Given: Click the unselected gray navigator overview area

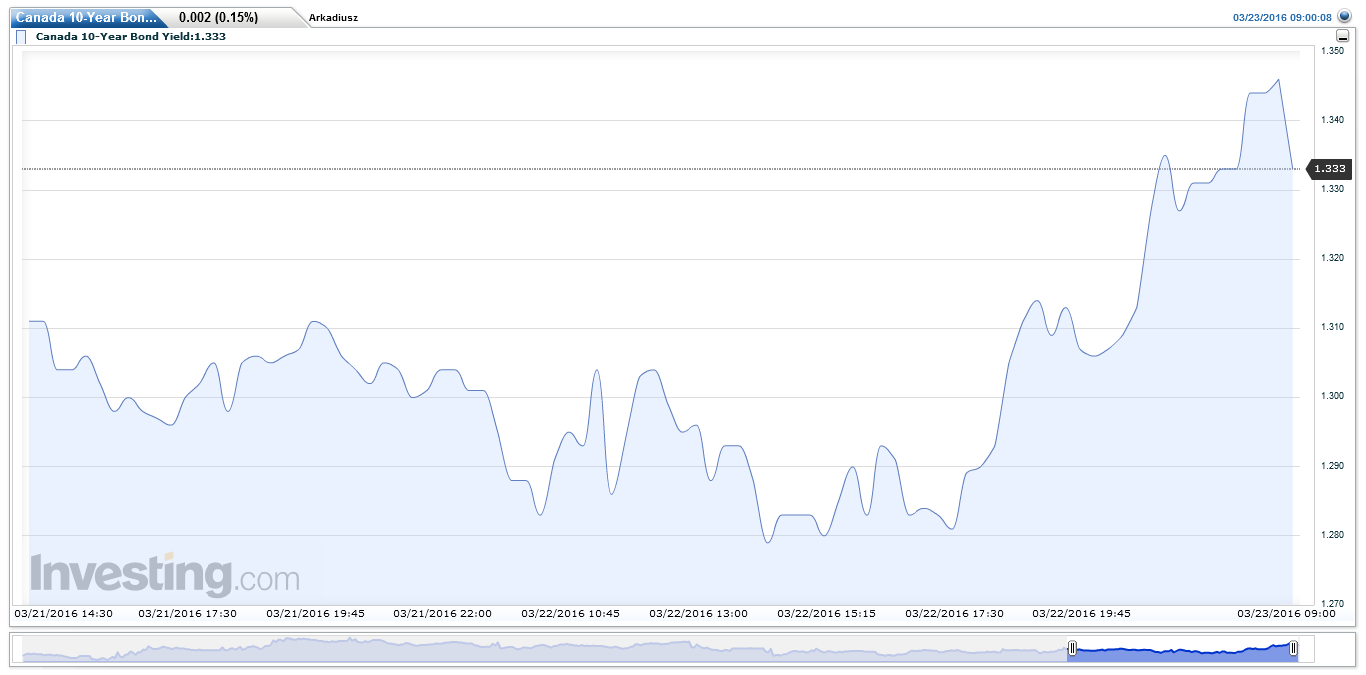Looking at the screenshot, I should (x=540, y=650).
